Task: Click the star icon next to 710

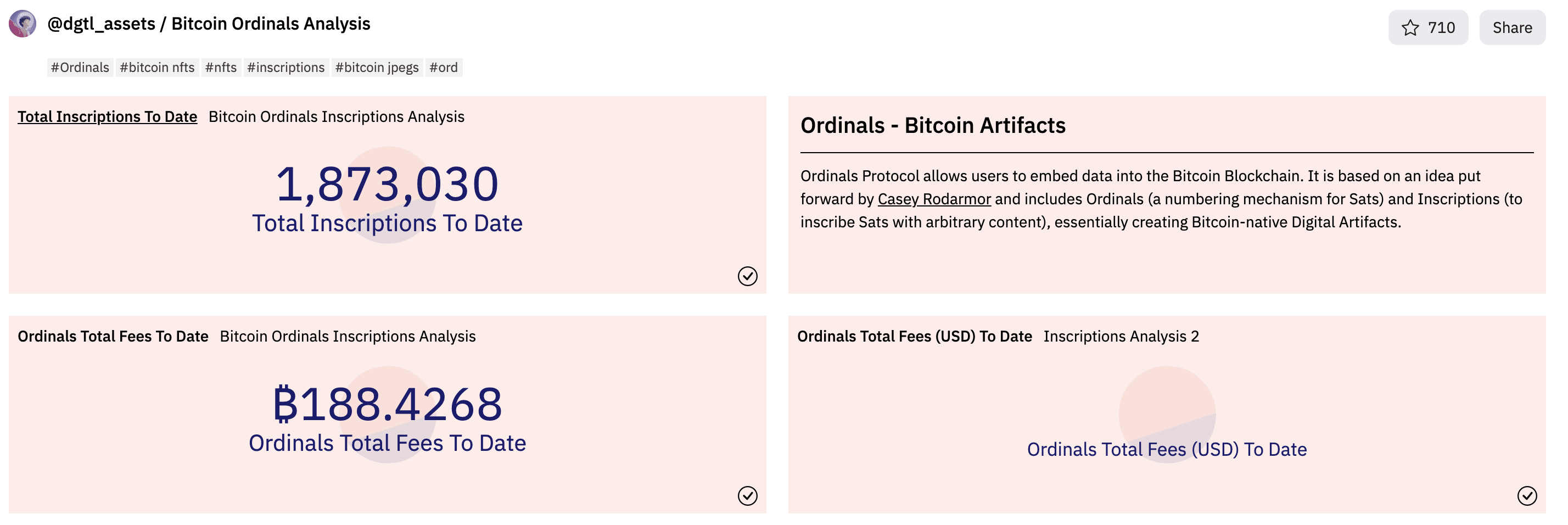Action: pyautogui.click(x=1410, y=27)
